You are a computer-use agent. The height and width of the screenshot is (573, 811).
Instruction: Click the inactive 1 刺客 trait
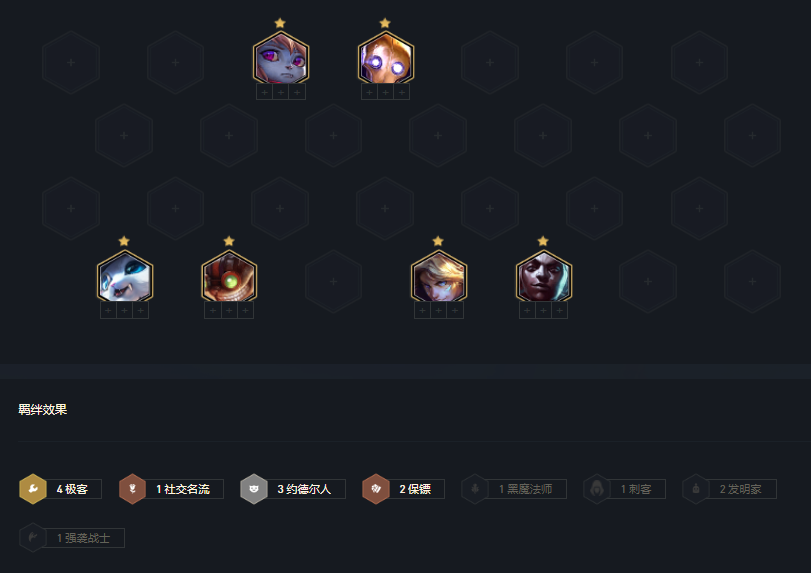[624, 489]
